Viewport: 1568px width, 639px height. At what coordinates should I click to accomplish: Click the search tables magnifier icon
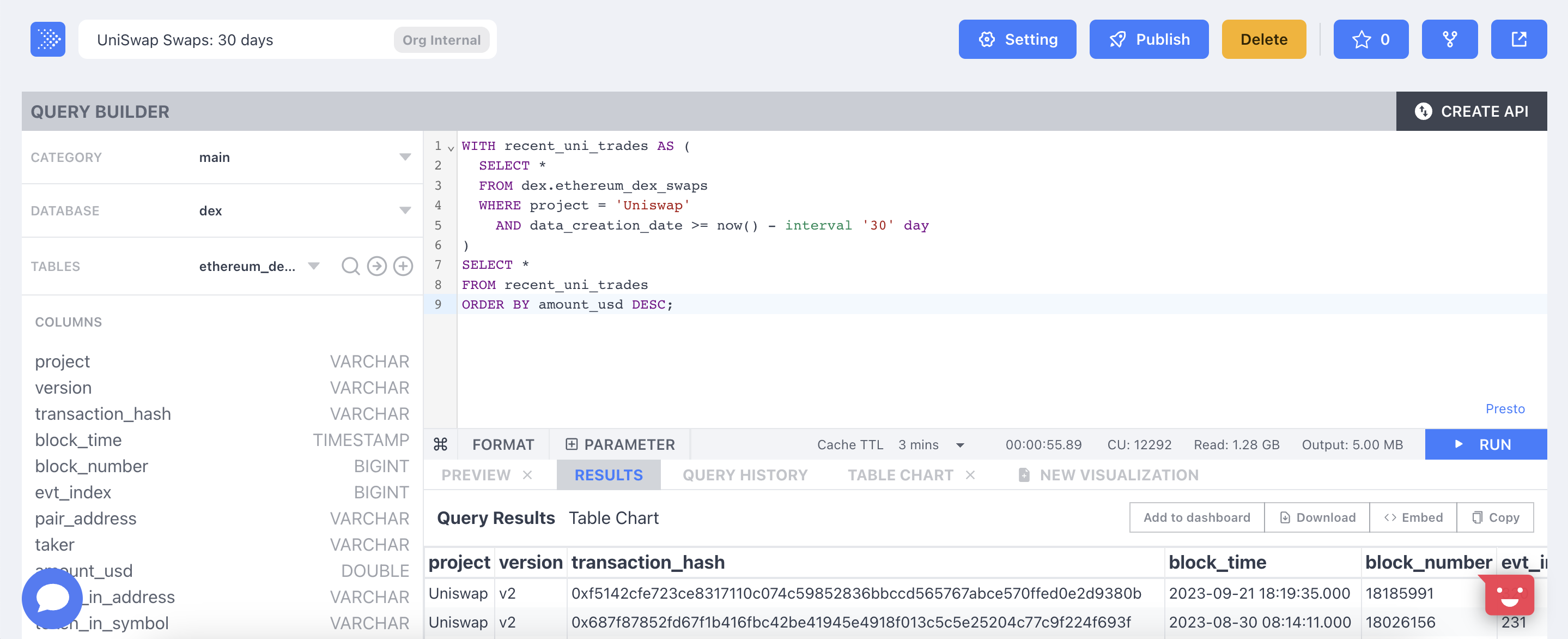pyautogui.click(x=350, y=266)
